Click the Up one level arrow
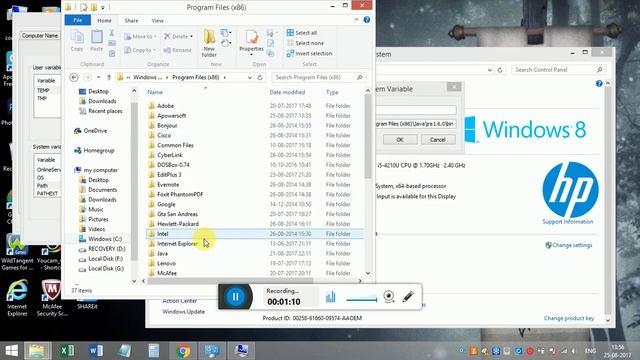The image size is (640, 360). pos(109,77)
